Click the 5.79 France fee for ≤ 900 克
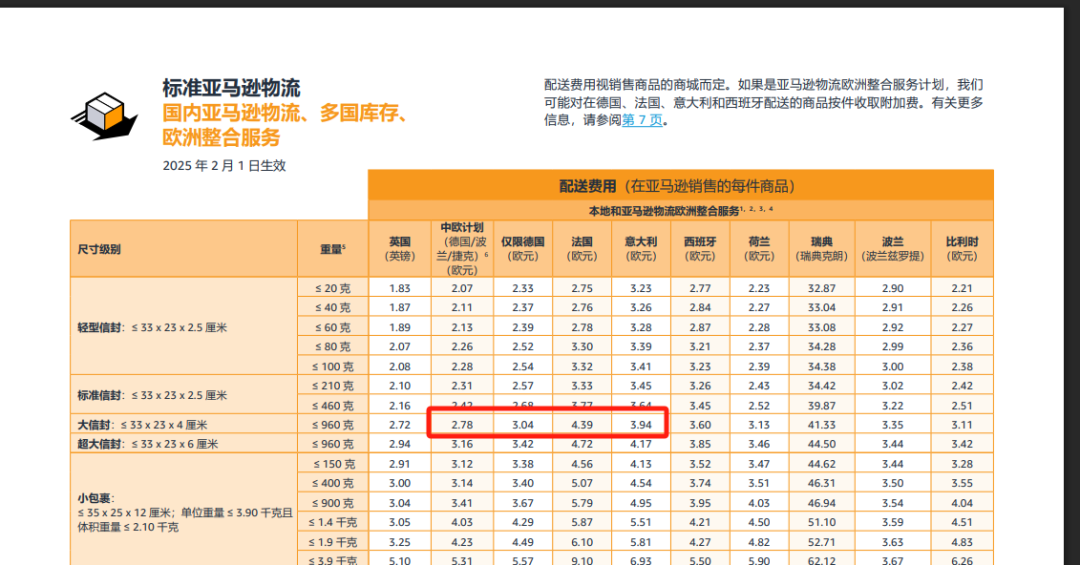This screenshot has width=1080, height=565. (582, 503)
